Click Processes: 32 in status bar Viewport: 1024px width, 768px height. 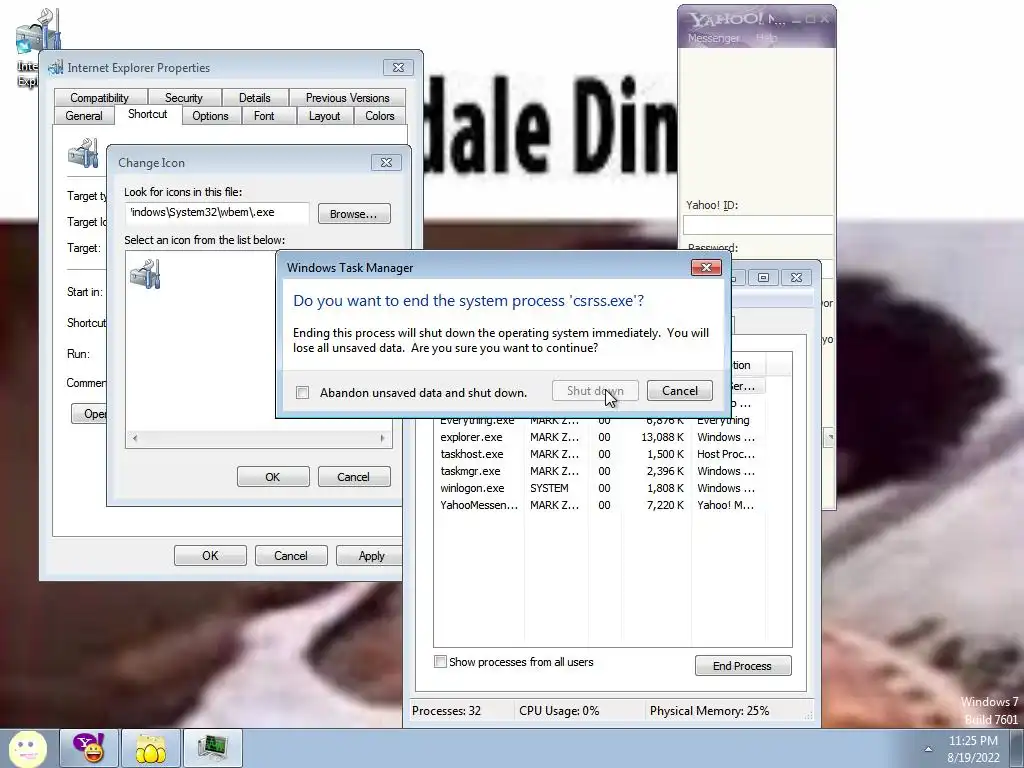point(447,711)
